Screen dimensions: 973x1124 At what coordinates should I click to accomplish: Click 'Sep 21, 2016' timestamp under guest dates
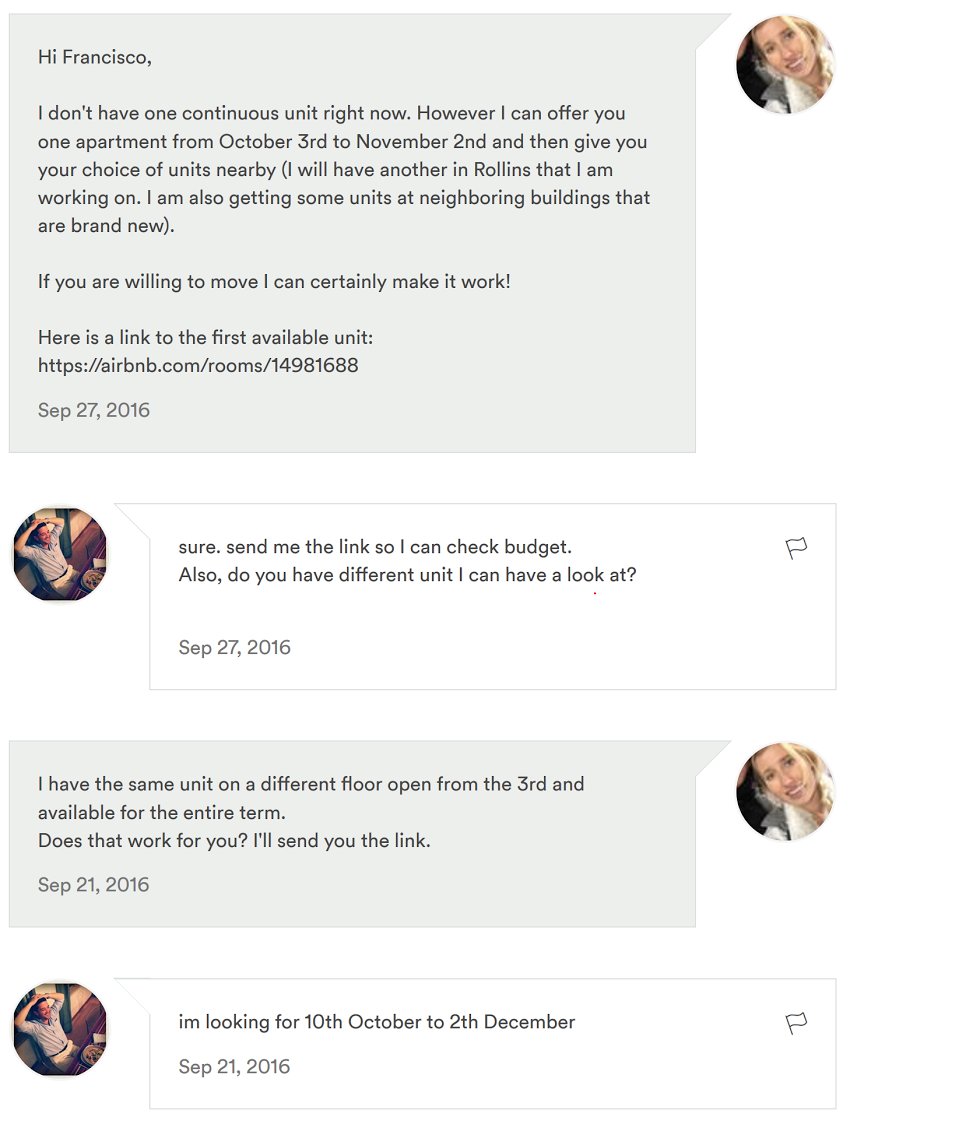[x=234, y=1067]
